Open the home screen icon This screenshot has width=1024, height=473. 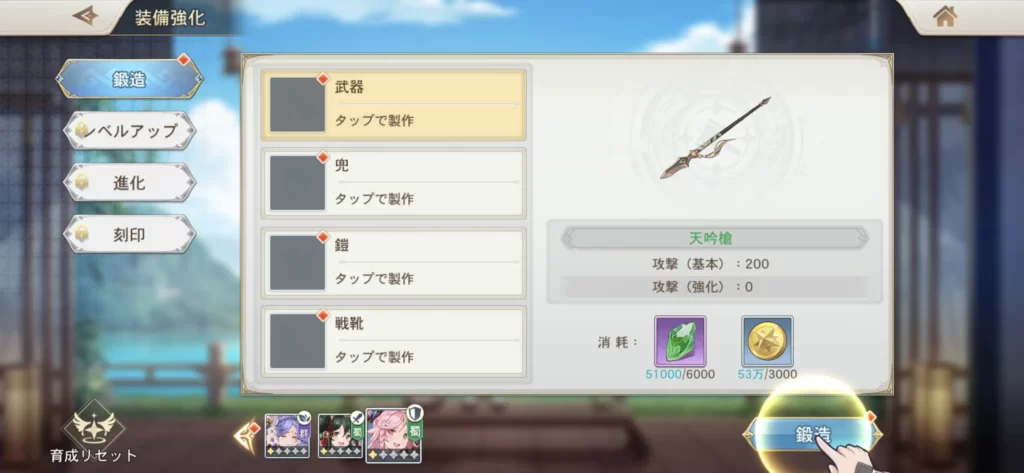click(945, 16)
